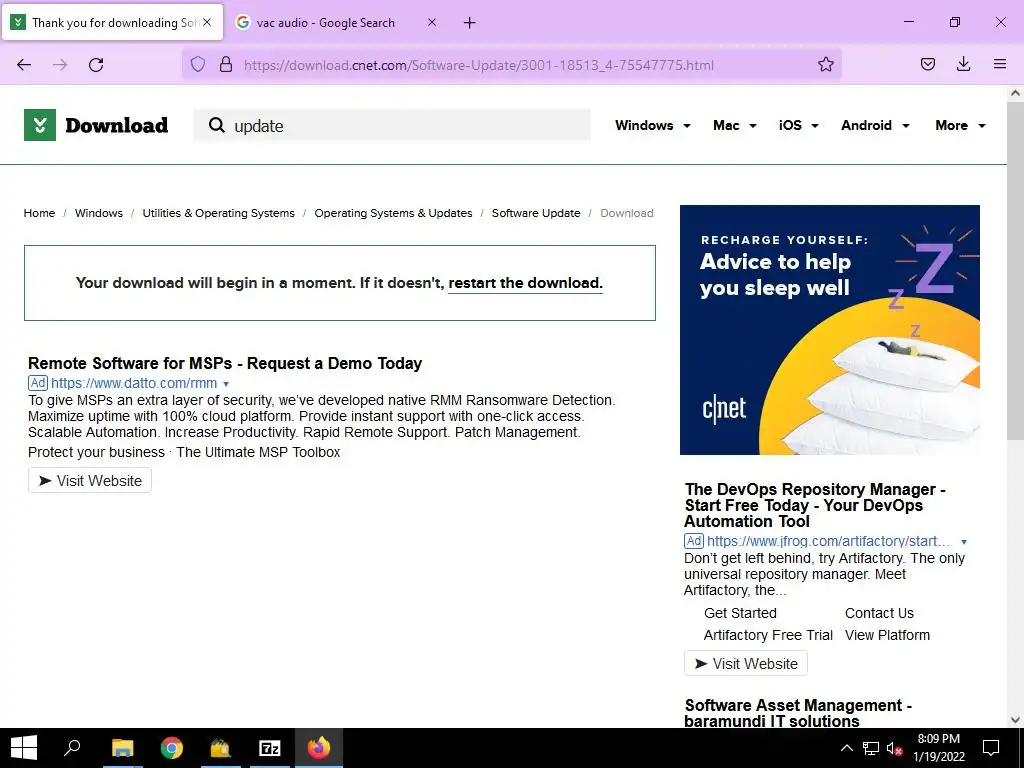1024x768 pixels.
Task: Click Visit Website under the jfrog ad
Action: click(x=746, y=664)
